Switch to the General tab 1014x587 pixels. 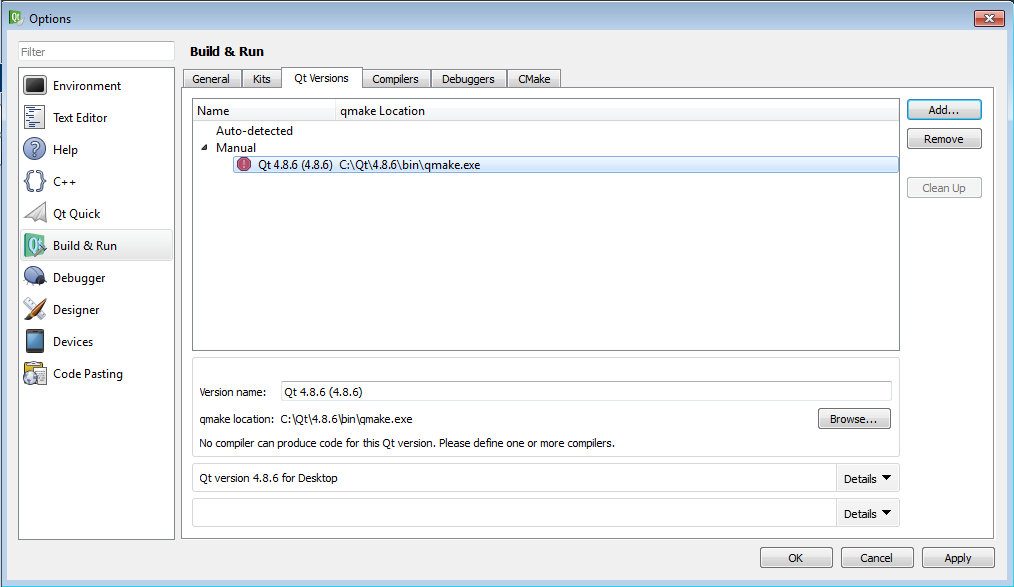(x=211, y=79)
